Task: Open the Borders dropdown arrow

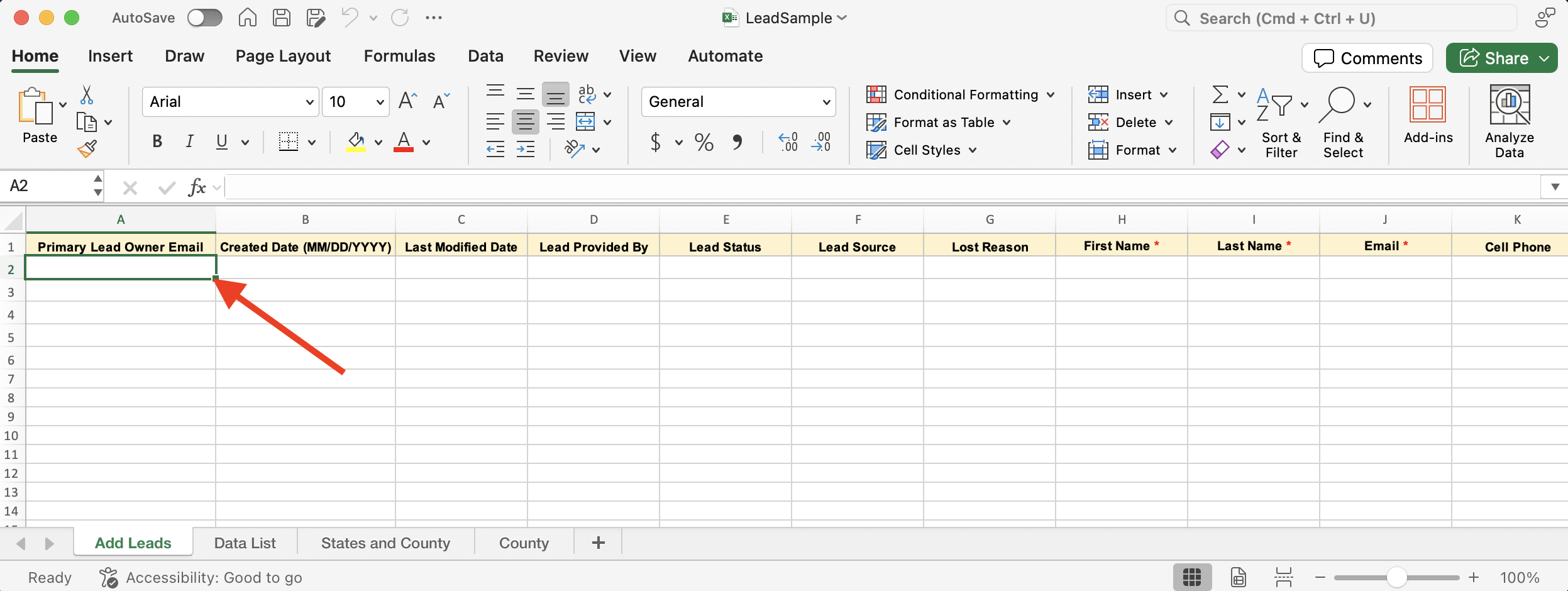Action: tap(312, 142)
